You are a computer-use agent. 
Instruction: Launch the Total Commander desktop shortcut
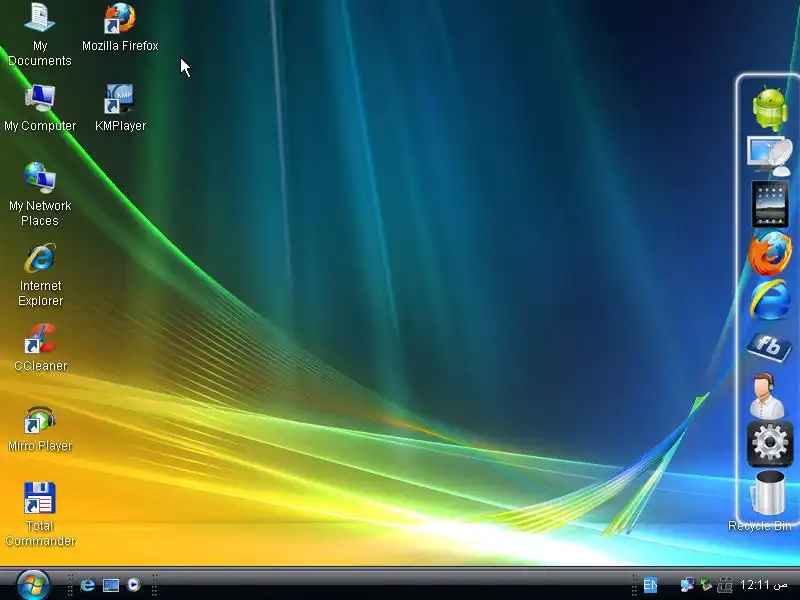pos(40,514)
